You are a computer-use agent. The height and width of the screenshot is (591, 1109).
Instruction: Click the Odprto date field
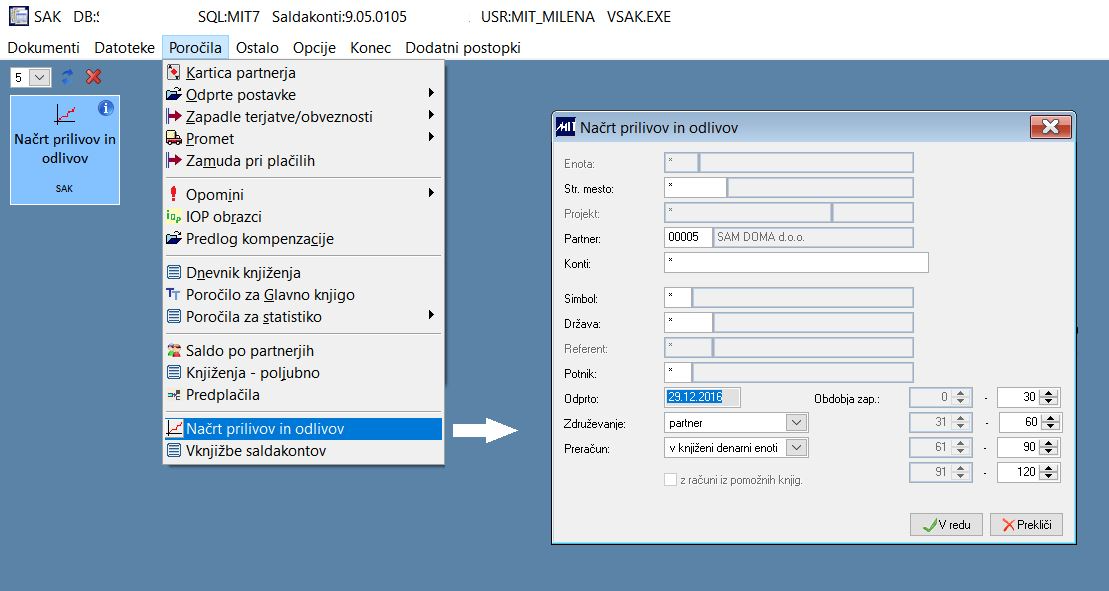[702, 397]
